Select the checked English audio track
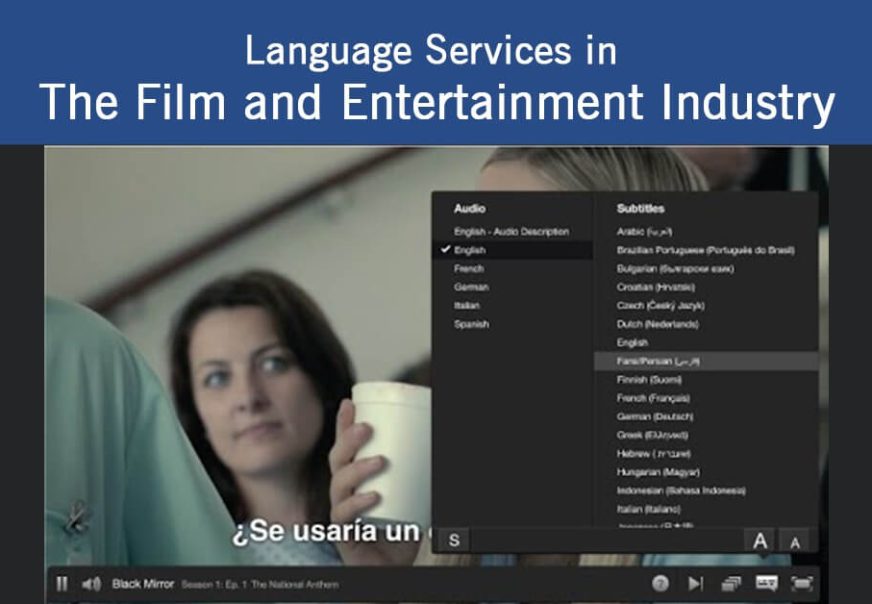 (512, 250)
